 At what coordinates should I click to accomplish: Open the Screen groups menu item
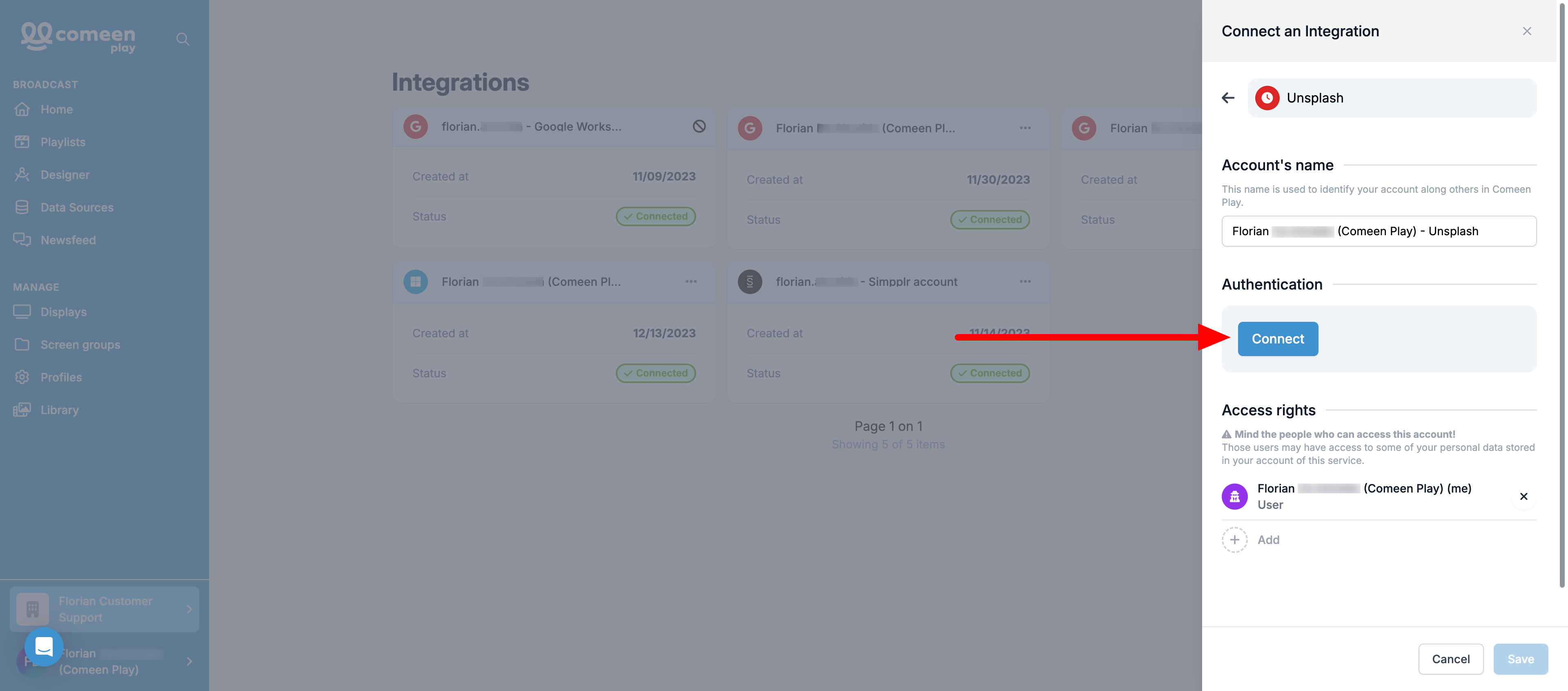tap(80, 345)
